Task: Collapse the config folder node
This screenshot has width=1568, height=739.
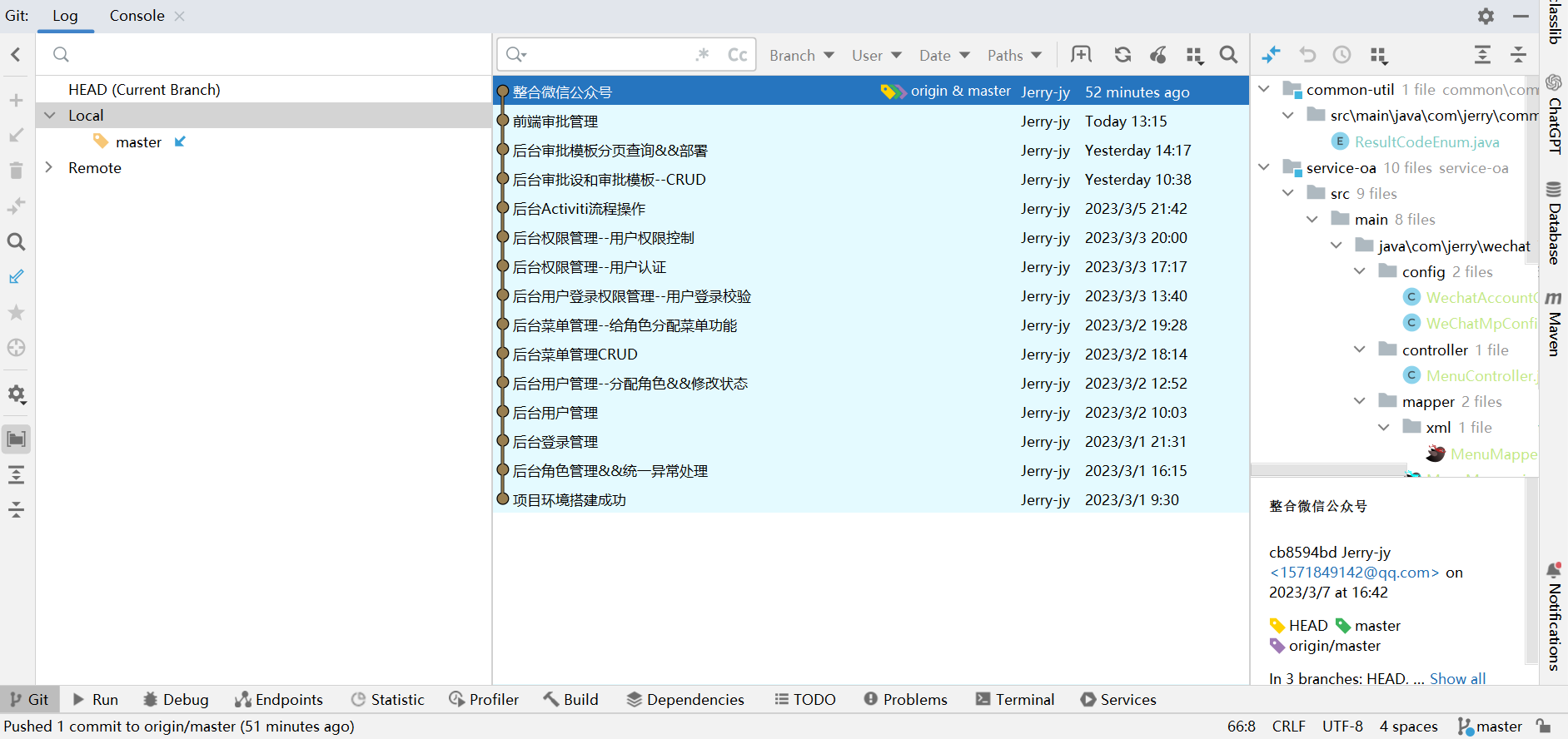Action: [x=1360, y=271]
